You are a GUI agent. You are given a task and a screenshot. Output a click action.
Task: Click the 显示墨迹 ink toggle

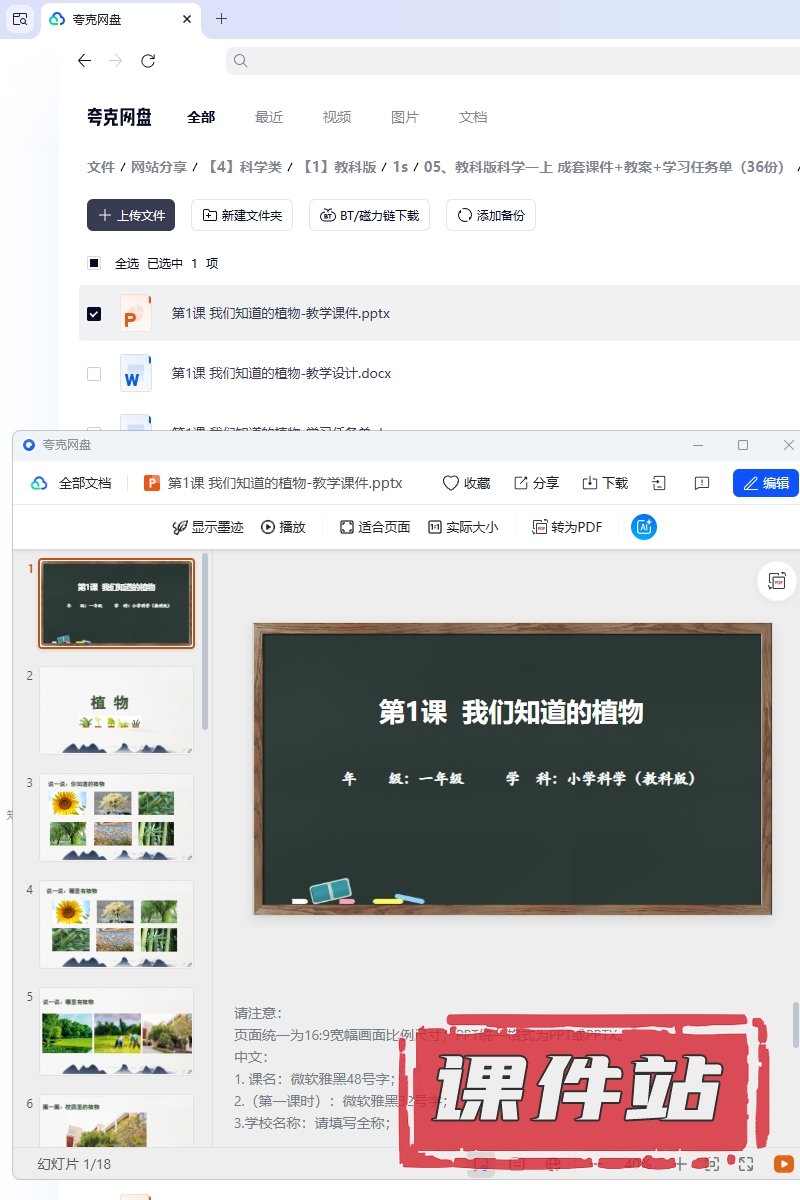click(208, 527)
